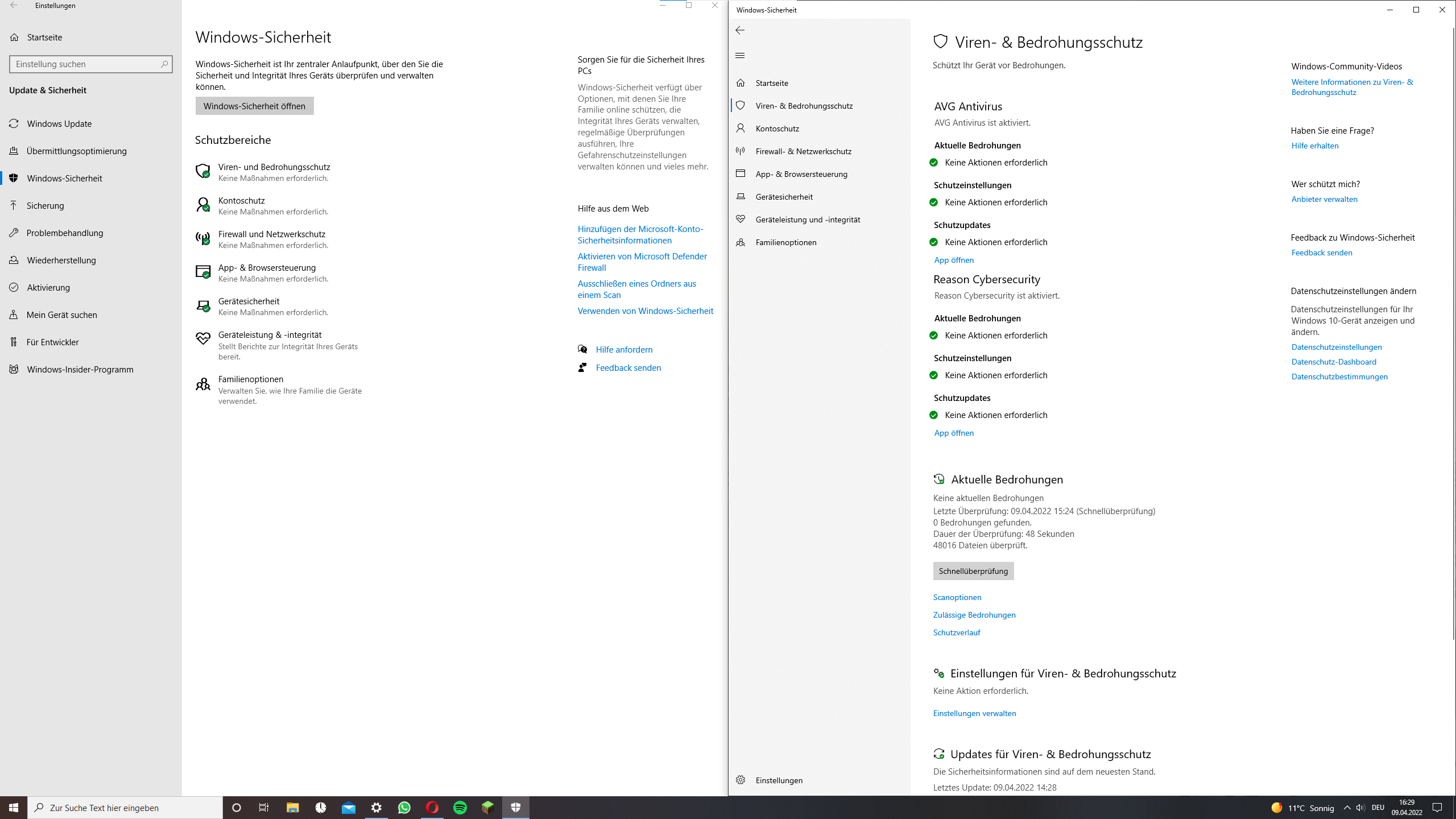The image size is (1456, 819).
Task: Click the Schnellüberprüfung button
Action: click(973, 571)
